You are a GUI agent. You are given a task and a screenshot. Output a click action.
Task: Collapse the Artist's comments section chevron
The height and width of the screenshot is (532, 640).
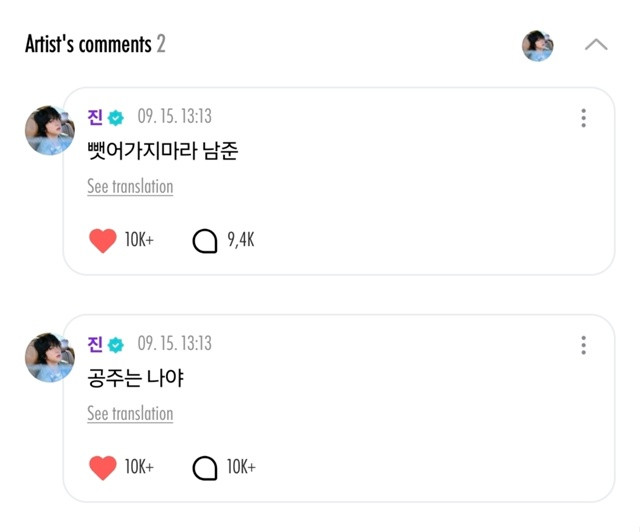coord(596,45)
